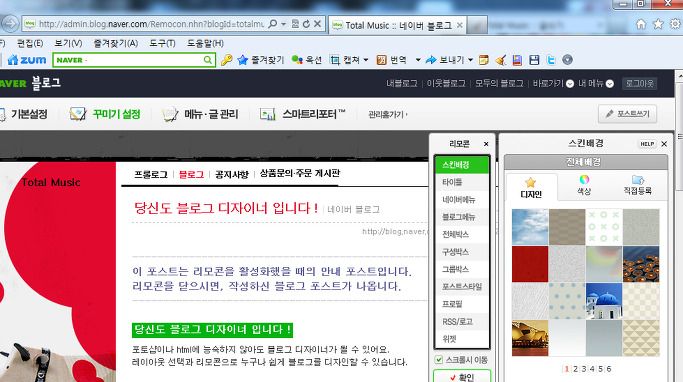Screen dimensions: 683x382
Task: Go to page 2 of background designs
Action: tap(575, 369)
